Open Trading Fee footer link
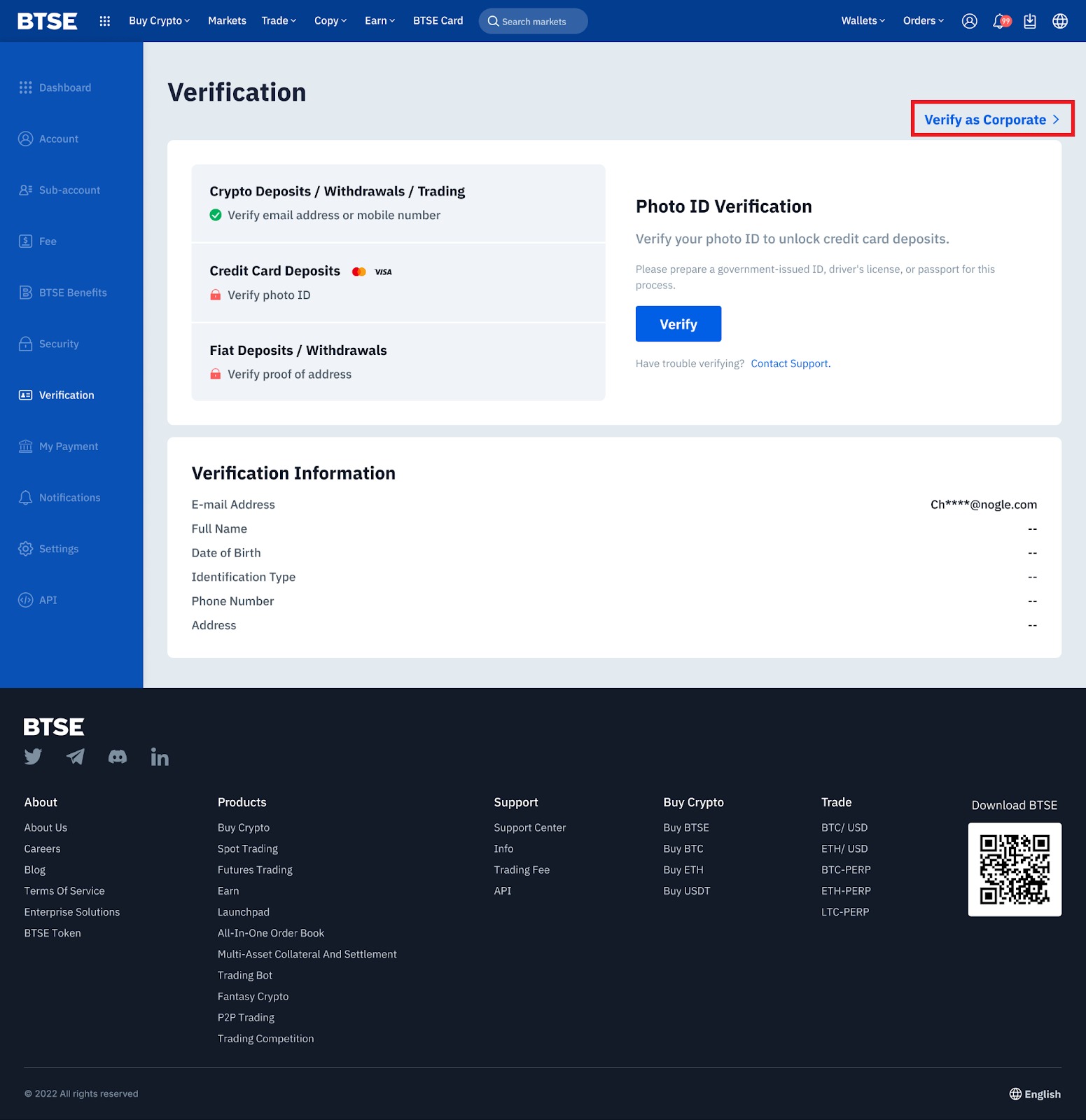Viewport: 1086px width, 1120px height. [522, 869]
